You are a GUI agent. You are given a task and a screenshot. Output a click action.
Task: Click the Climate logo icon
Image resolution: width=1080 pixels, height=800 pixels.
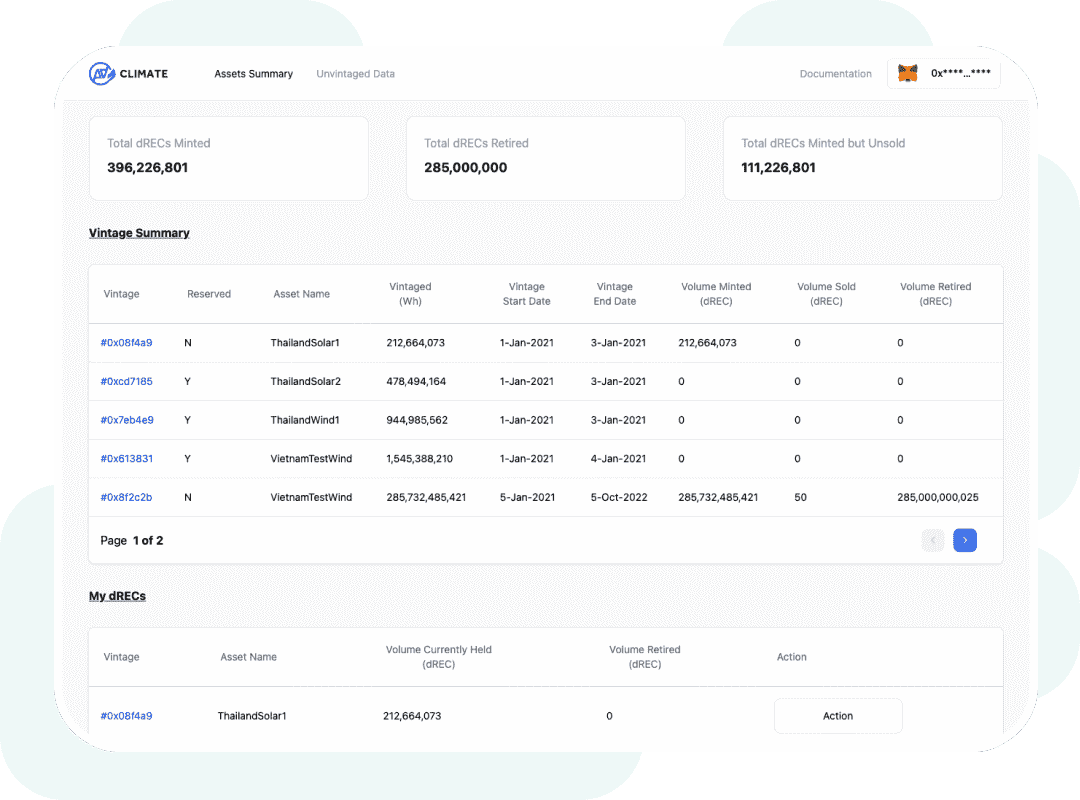coord(101,73)
